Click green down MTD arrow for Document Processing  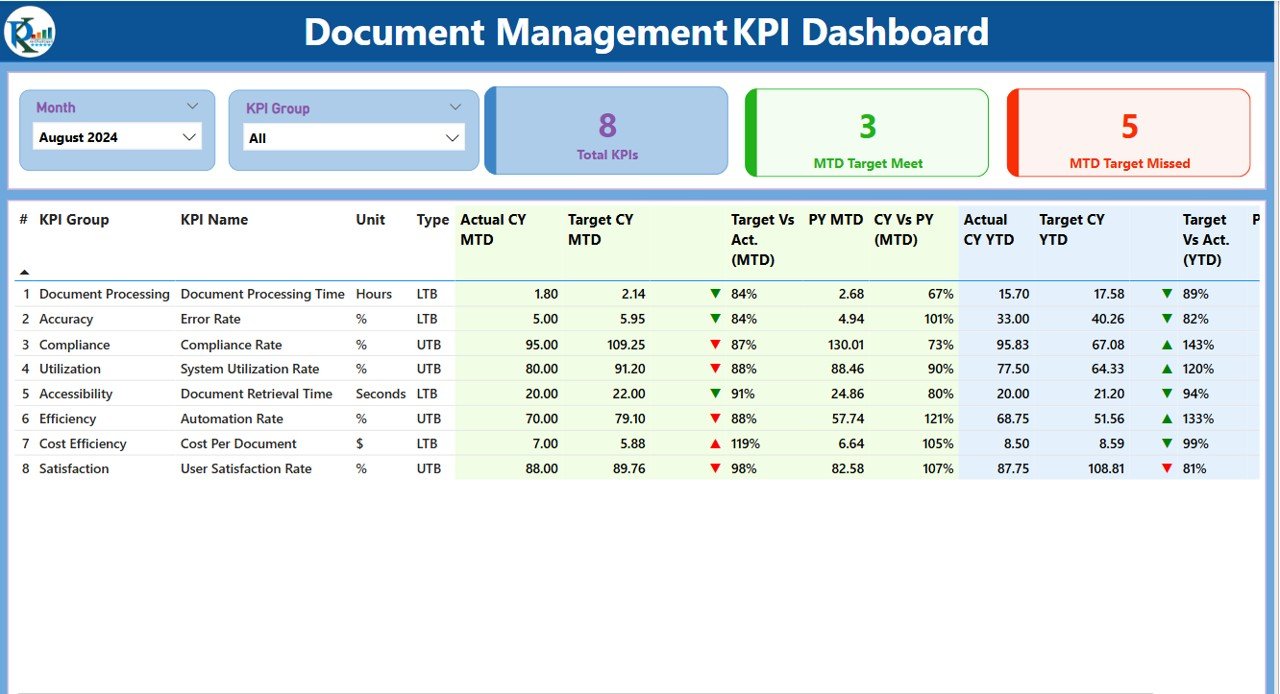pyautogui.click(x=715, y=294)
